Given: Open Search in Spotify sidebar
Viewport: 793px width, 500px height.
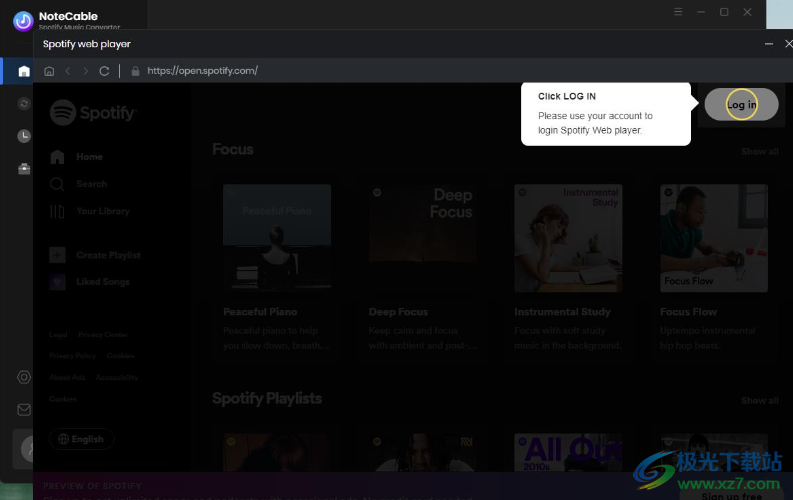Looking at the screenshot, I should tap(92, 184).
